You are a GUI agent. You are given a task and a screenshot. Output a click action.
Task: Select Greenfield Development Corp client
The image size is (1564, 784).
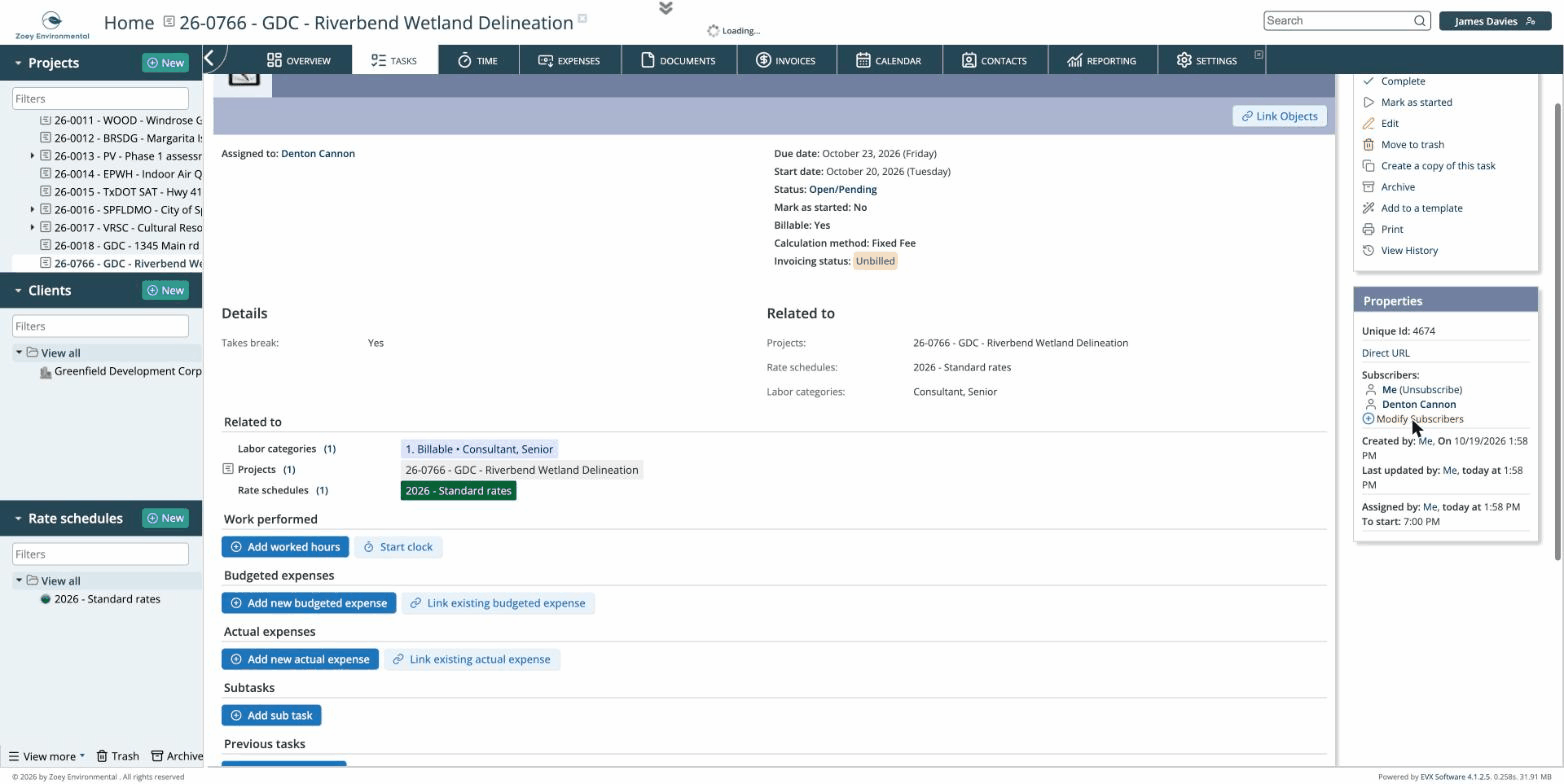pyautogui.click(x=127, y=371)
